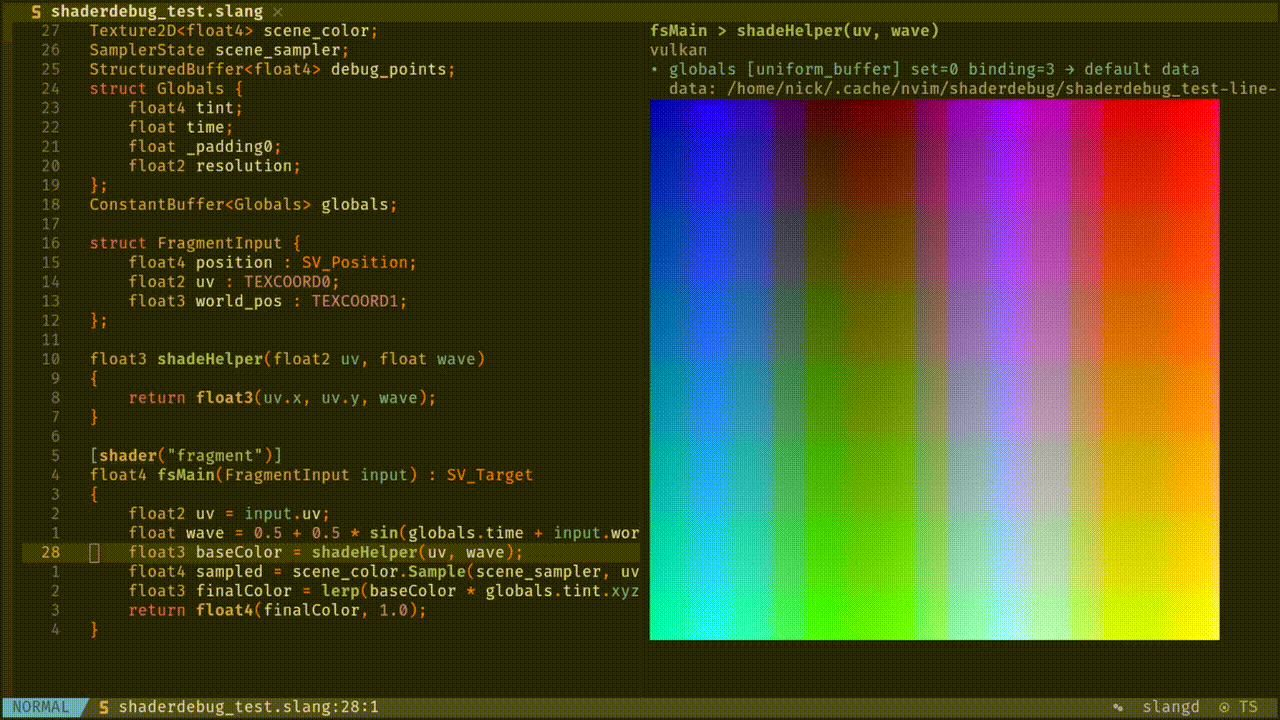Click 'float2 uv = input.uv;' line

(x=230, y=514)
